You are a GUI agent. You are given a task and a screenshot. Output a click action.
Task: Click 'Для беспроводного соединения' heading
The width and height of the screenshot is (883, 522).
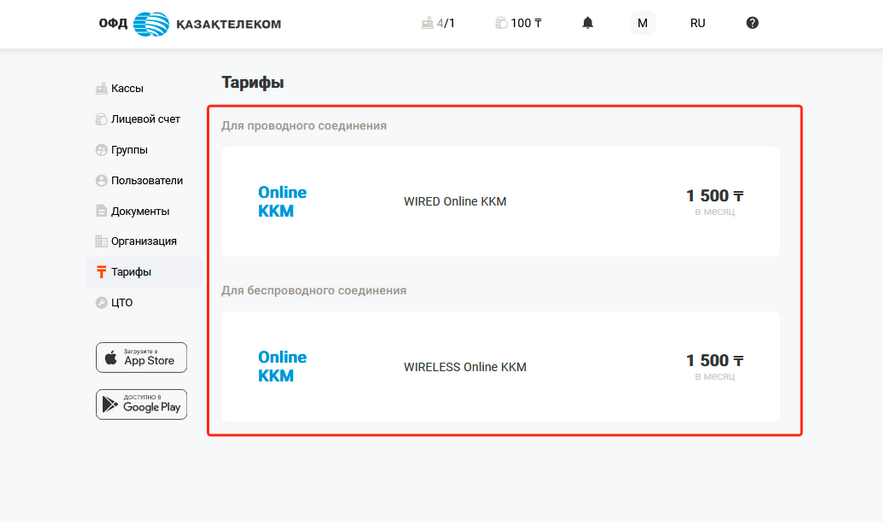coord(314,291)
